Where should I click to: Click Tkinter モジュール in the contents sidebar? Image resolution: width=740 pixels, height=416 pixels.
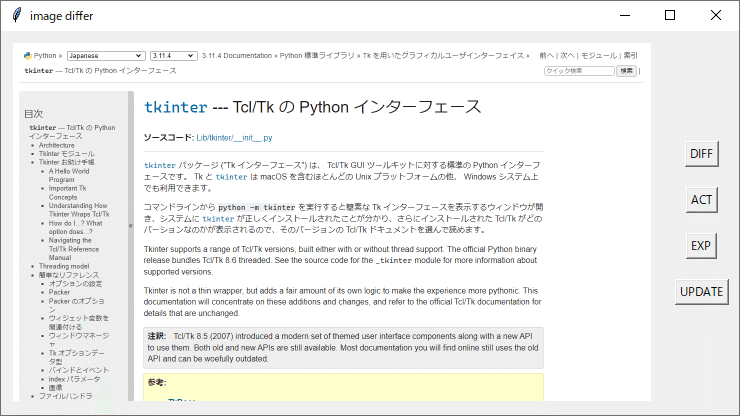[67, 154]
